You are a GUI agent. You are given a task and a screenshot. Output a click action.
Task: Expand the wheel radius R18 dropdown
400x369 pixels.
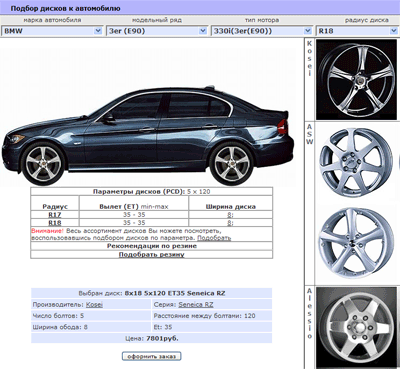click(357, 31)
